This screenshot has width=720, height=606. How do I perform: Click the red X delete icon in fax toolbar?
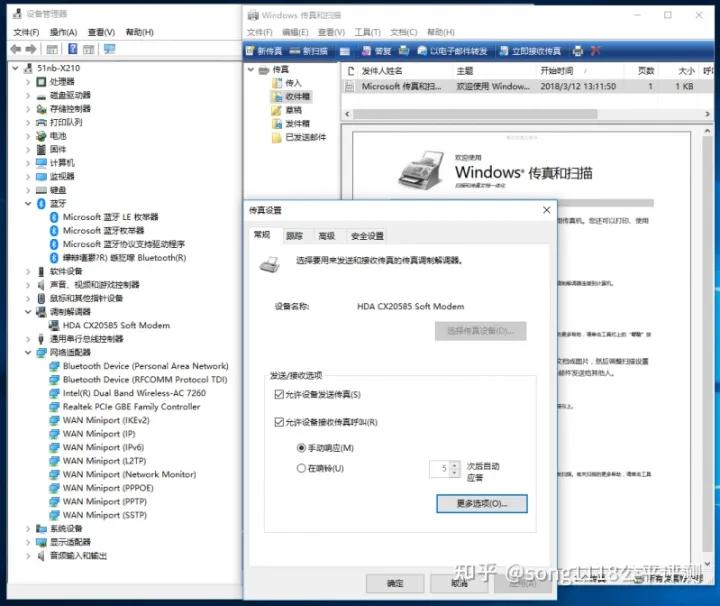pos(595,51)
